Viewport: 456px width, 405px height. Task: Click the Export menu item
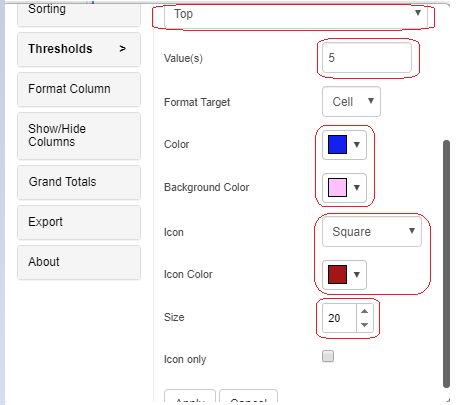[79, 222]
